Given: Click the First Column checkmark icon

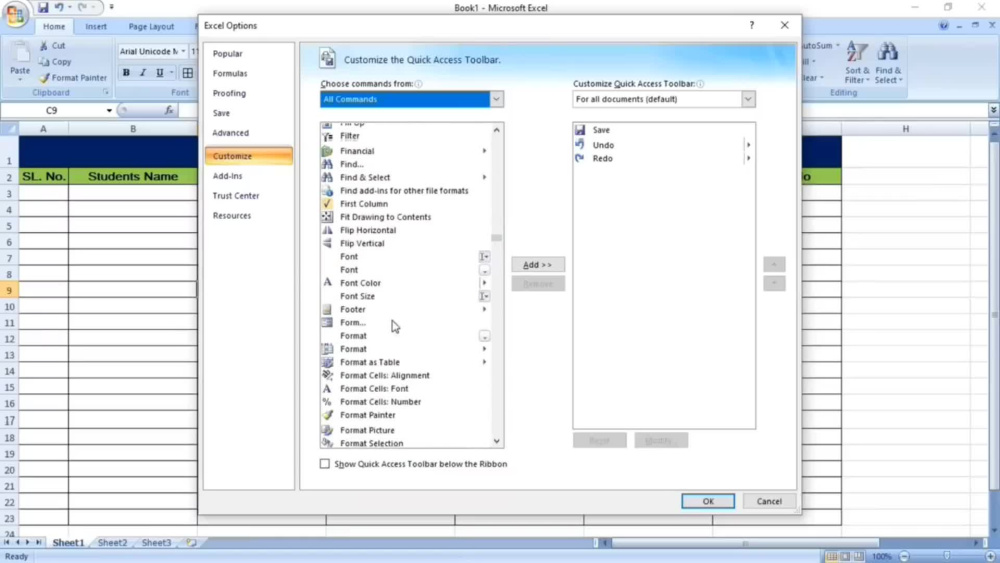Looking at the screenshot, I should coord(327,204).
